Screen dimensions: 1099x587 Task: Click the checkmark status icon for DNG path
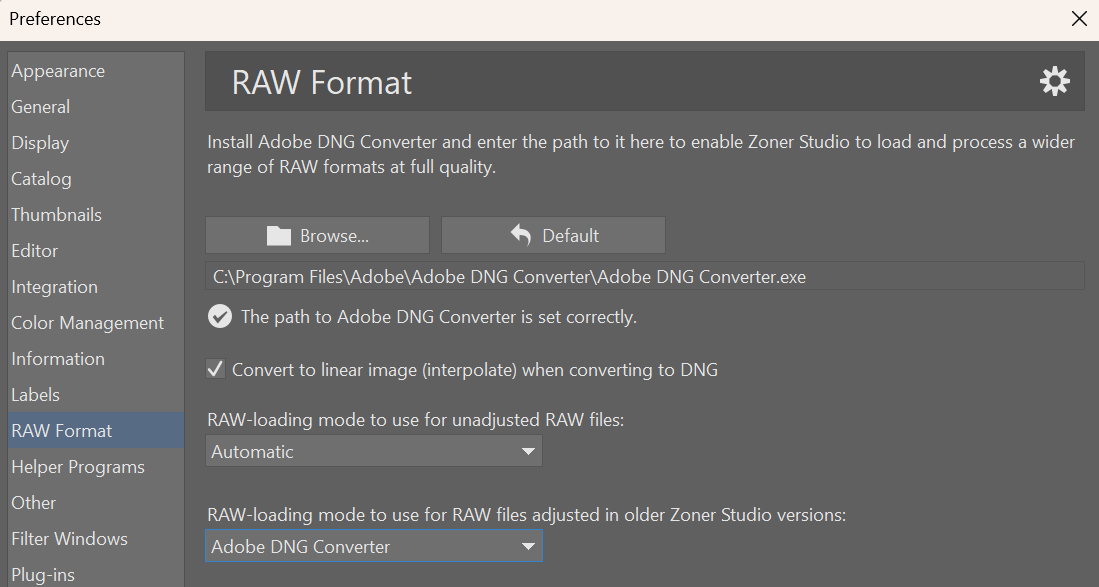219,317
